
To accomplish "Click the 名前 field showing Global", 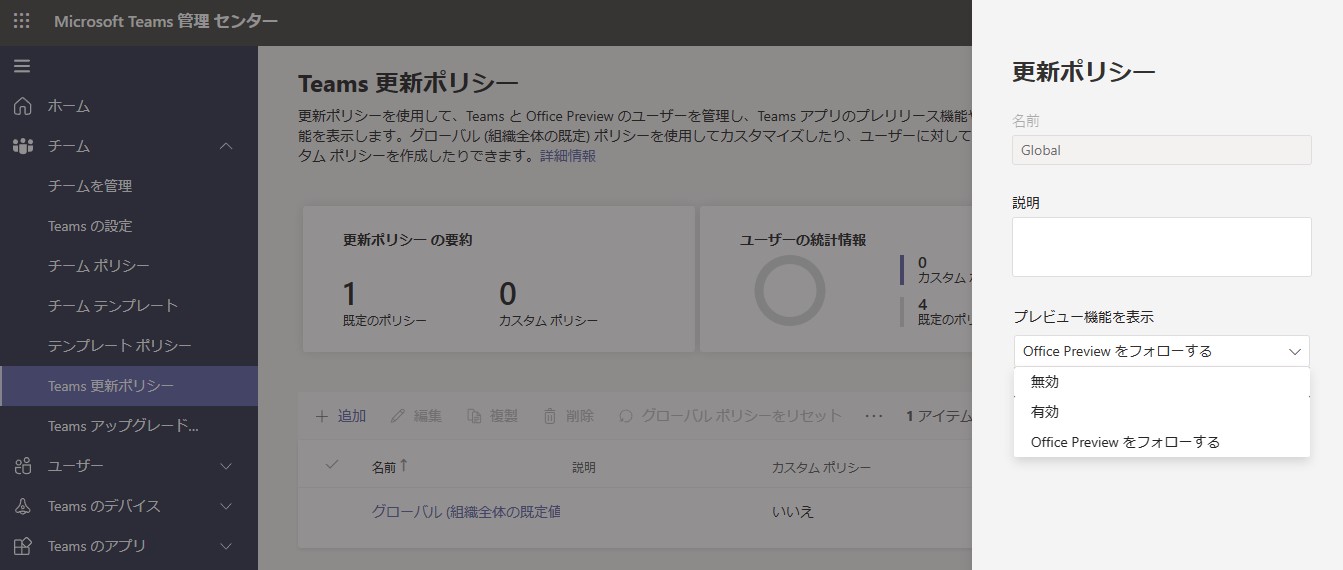I will coord(1162,150).
